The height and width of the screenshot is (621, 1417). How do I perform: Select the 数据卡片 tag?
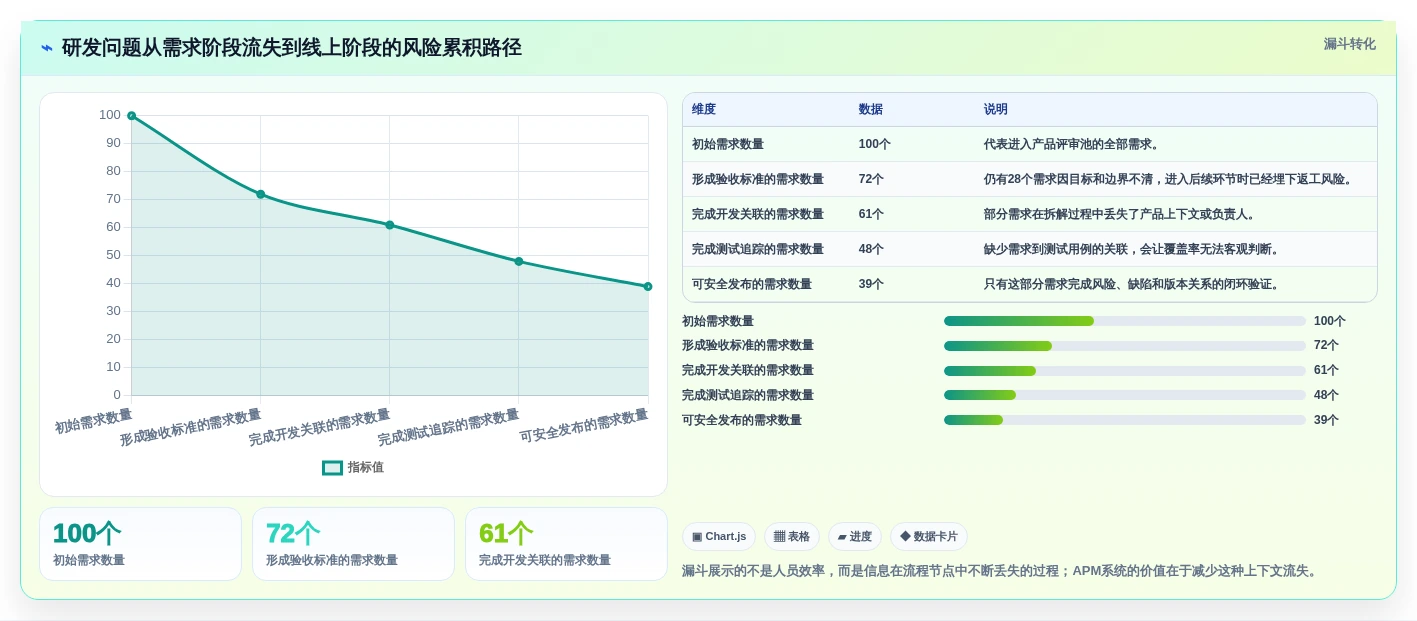[929, 537]
